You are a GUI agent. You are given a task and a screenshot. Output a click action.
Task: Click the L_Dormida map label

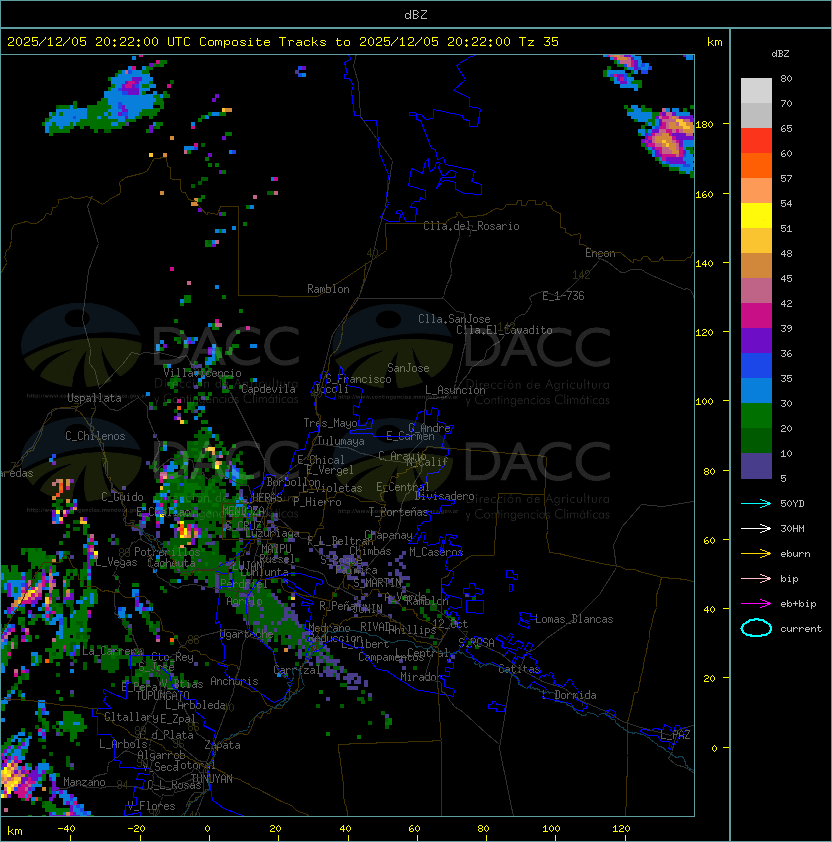click(x=569, y=695)
